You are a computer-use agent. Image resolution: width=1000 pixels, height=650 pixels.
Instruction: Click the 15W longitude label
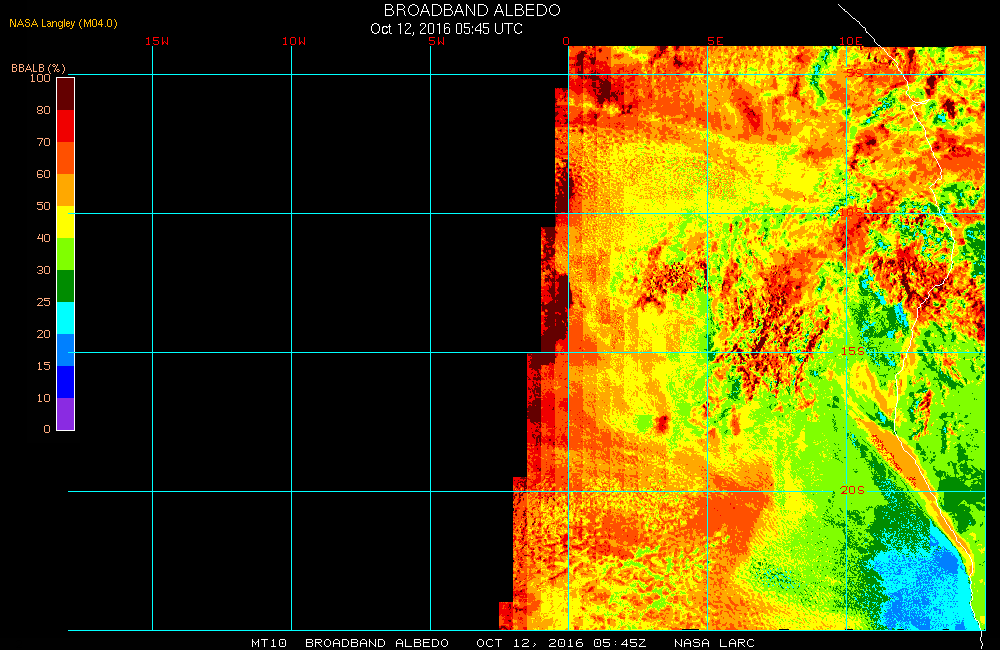click(157, 41)
